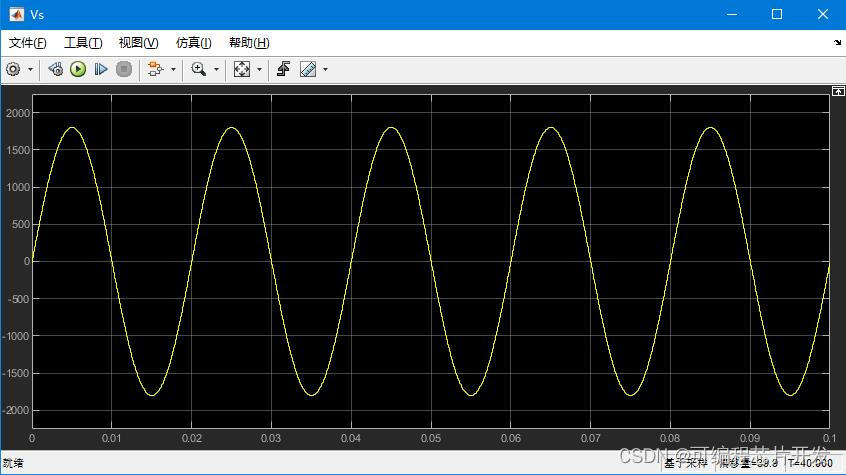
Task: Run the simulation with the play button
Action: pos(78,69)
